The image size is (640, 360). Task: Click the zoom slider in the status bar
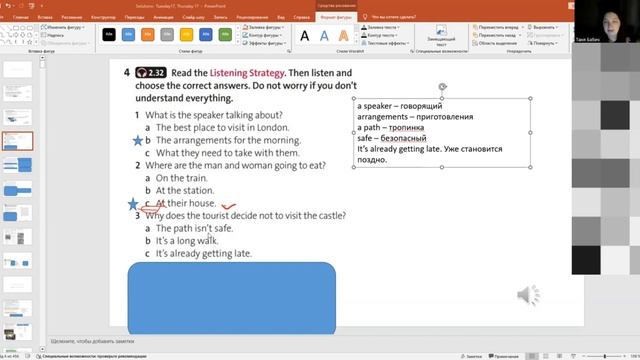(604, 356)
